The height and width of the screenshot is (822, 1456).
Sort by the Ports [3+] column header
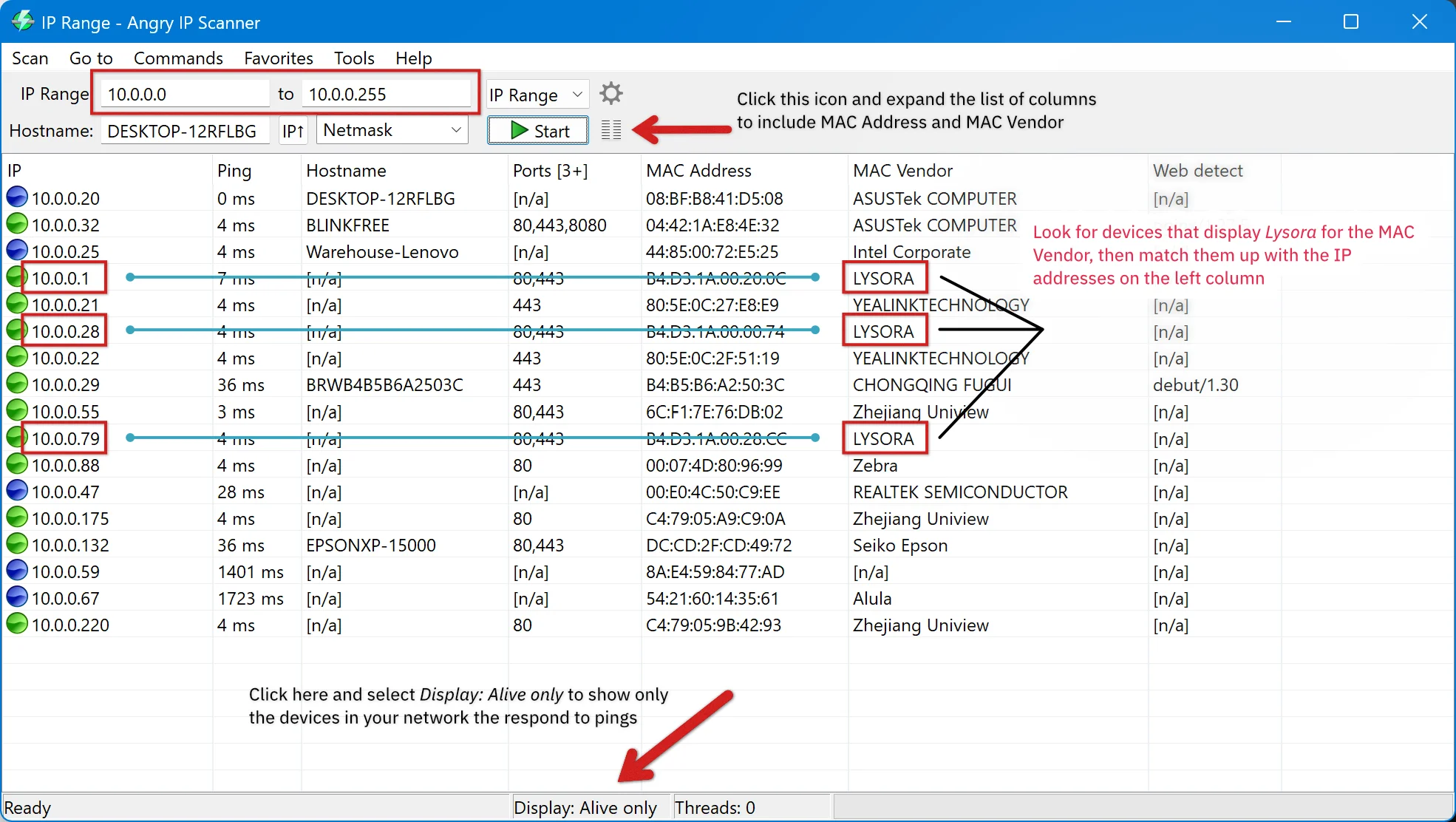(x=575, y=171)
